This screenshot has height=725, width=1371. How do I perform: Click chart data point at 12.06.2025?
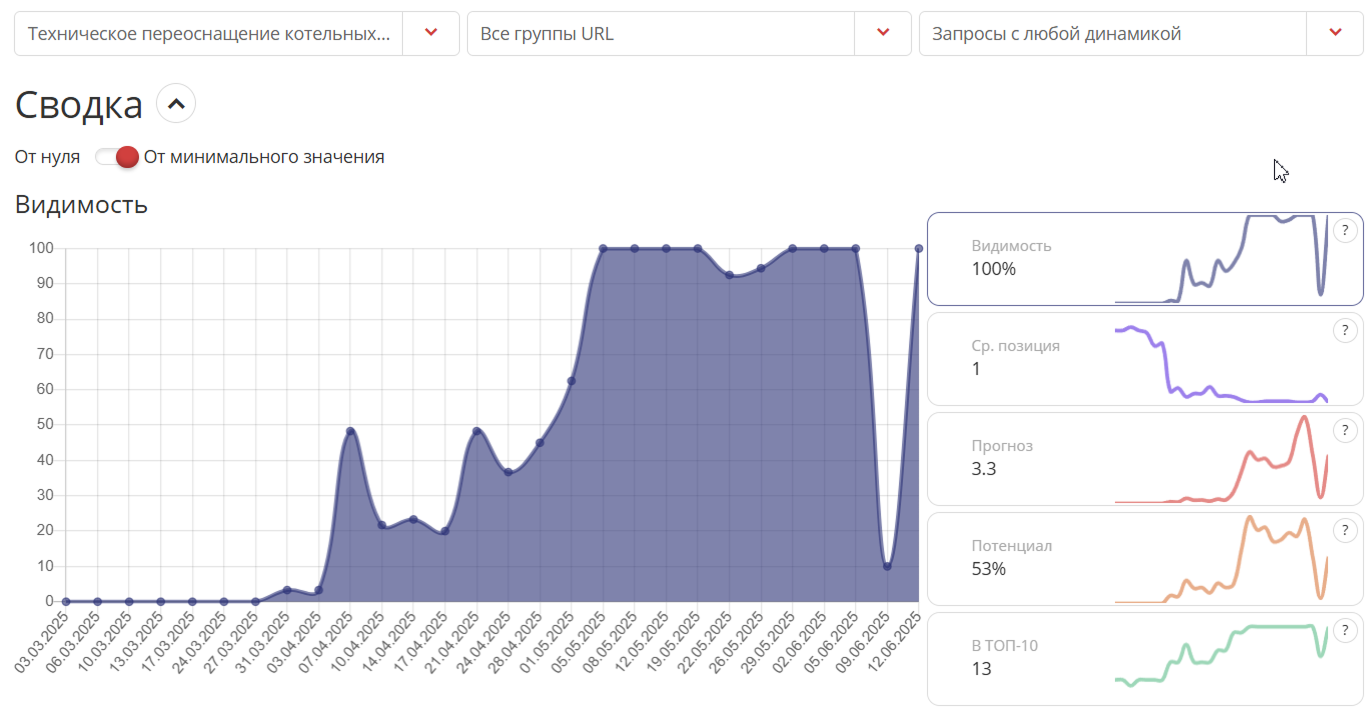point(919,248)
